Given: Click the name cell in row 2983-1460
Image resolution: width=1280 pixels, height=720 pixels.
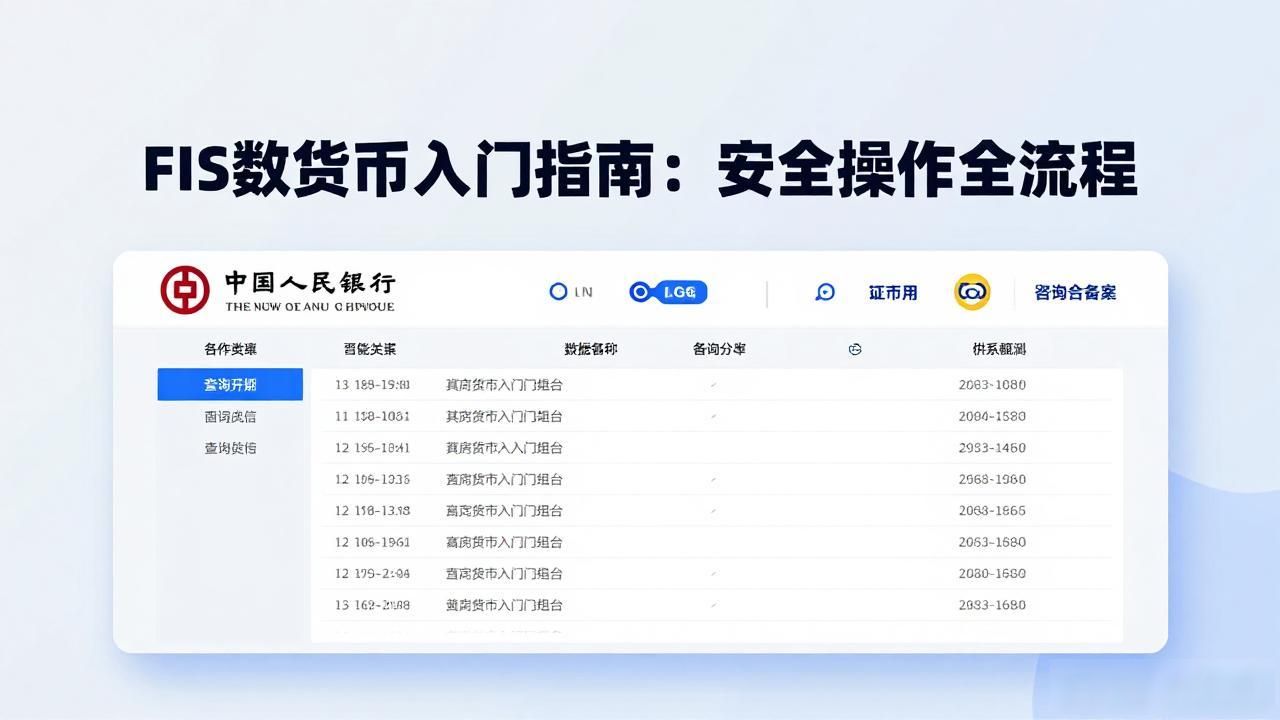Looking at the screenshot, I should (504, 448).
